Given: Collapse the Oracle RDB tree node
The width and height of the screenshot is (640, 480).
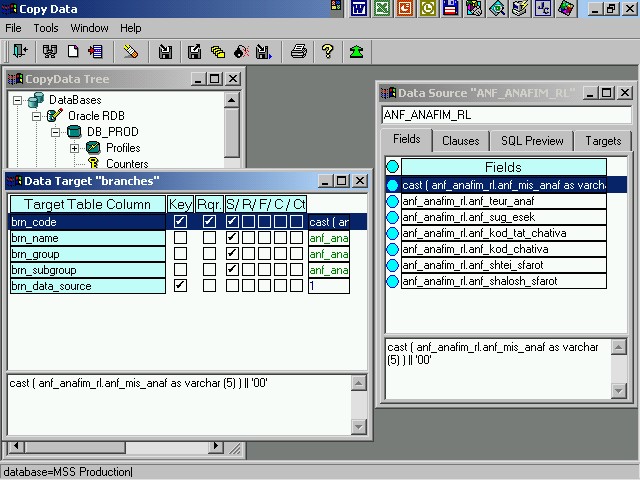Looking at the screenshot, I should click(37, 116).
